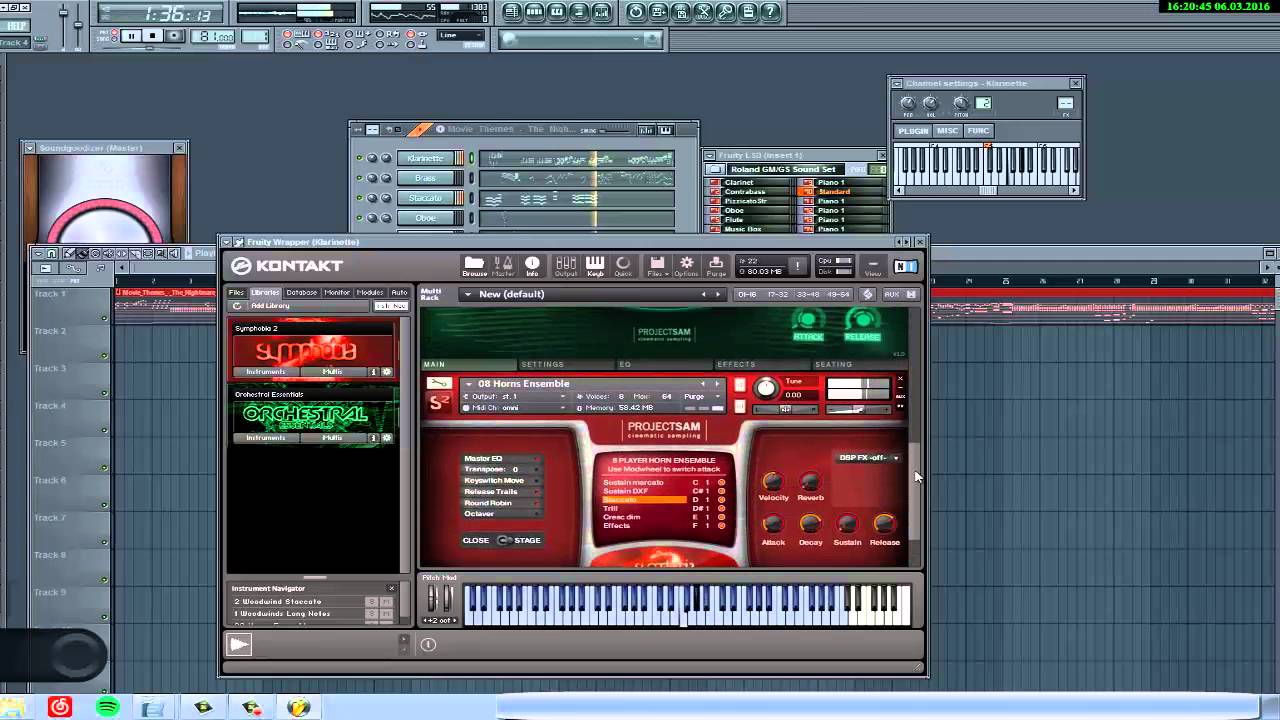Open the piano roll from FL toolbar
This screenshot has height=720, width=1280.
557,12
